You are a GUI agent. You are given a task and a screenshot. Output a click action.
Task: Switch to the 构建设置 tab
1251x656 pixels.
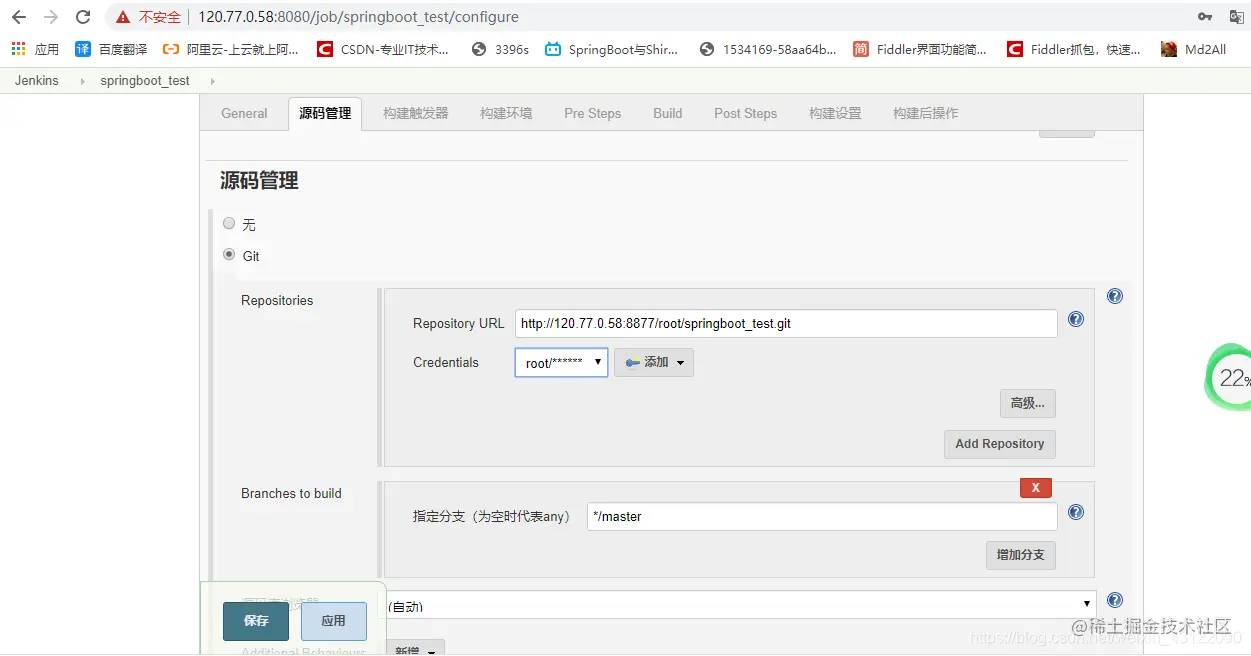click(x=835, y=113)
